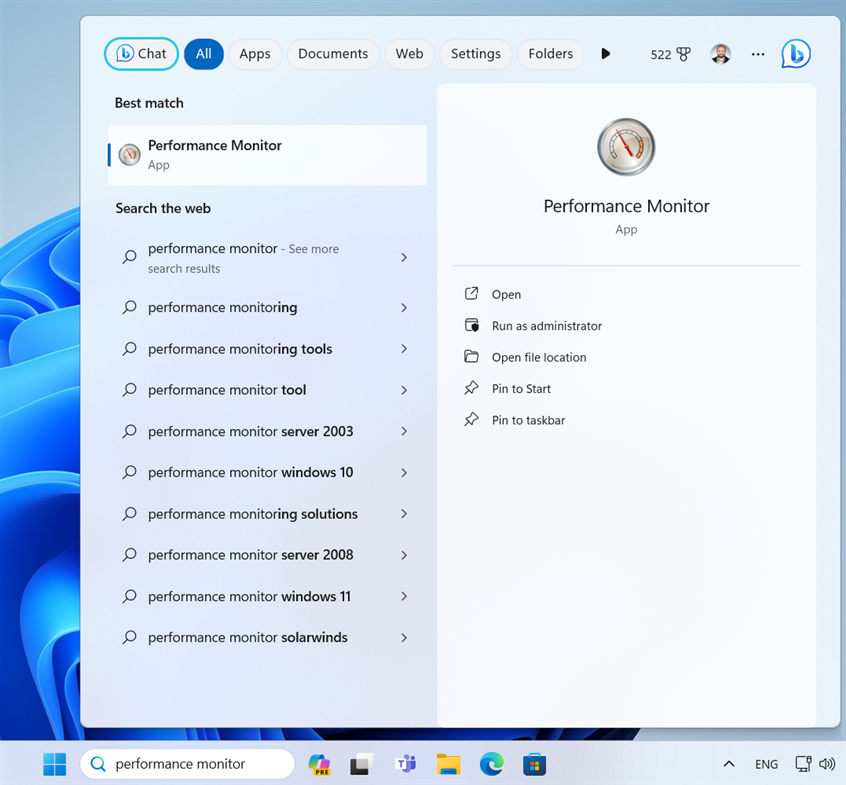846x785 pixels.
Task: Open the user profile avatar
Action: tap(720, 54)
